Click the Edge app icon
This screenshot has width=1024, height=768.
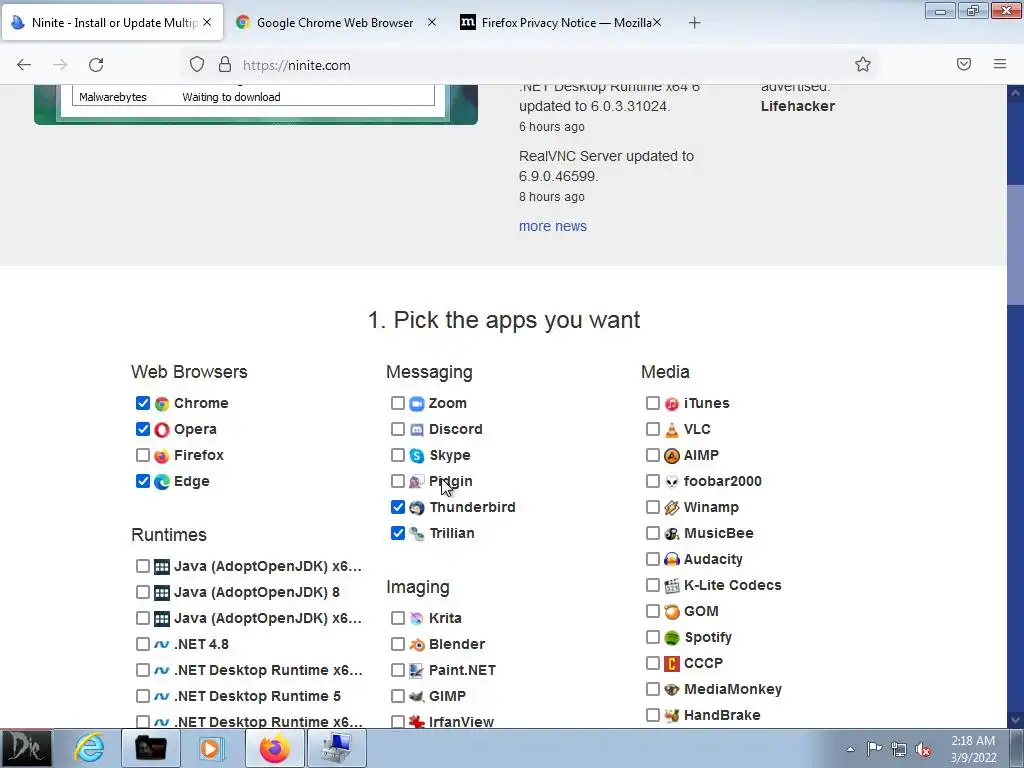coord(161,482)
